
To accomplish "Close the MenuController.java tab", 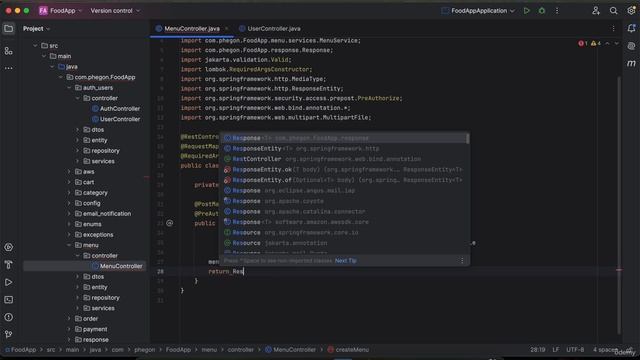I will (227, 29).
